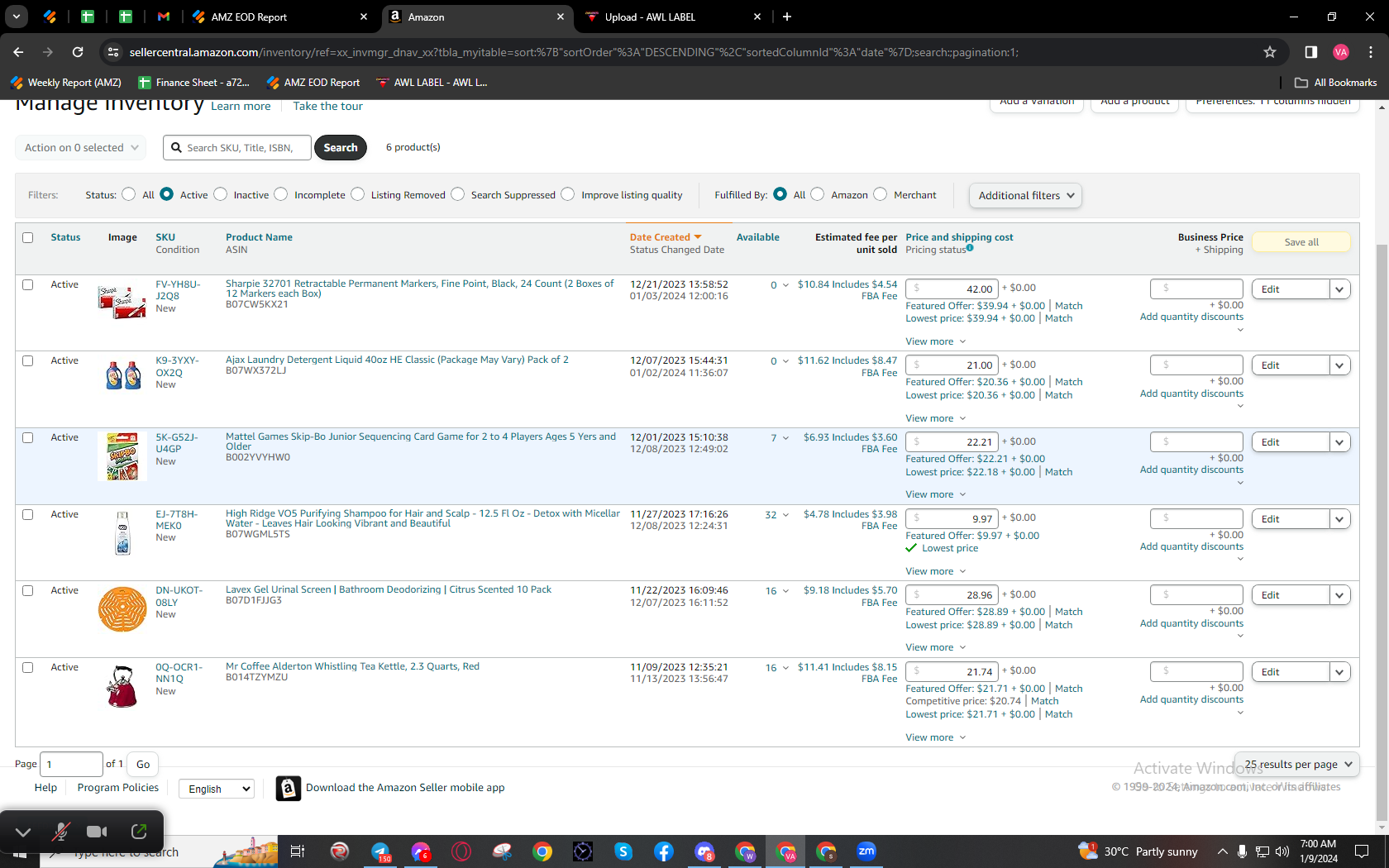Open AWL LABEL bookmark
Image resolution: width=1389 pixels, height=868 pixels.
point(432,83)
